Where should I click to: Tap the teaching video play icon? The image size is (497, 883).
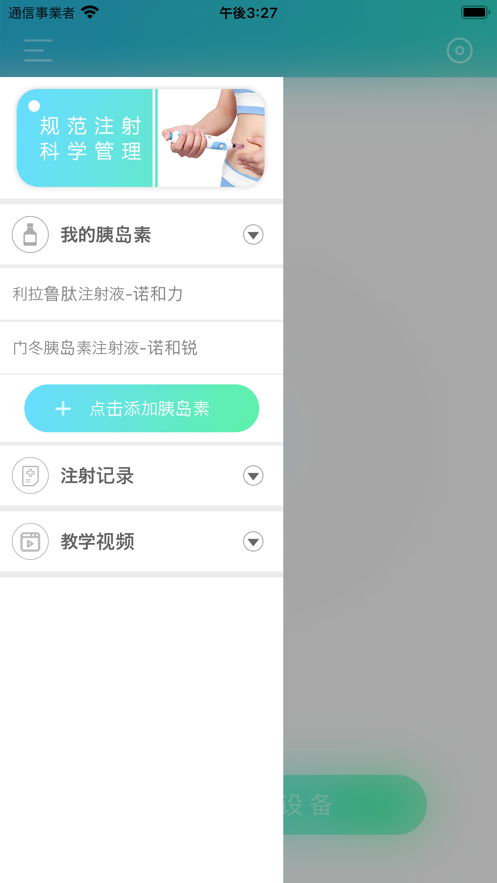coord(30,542)
